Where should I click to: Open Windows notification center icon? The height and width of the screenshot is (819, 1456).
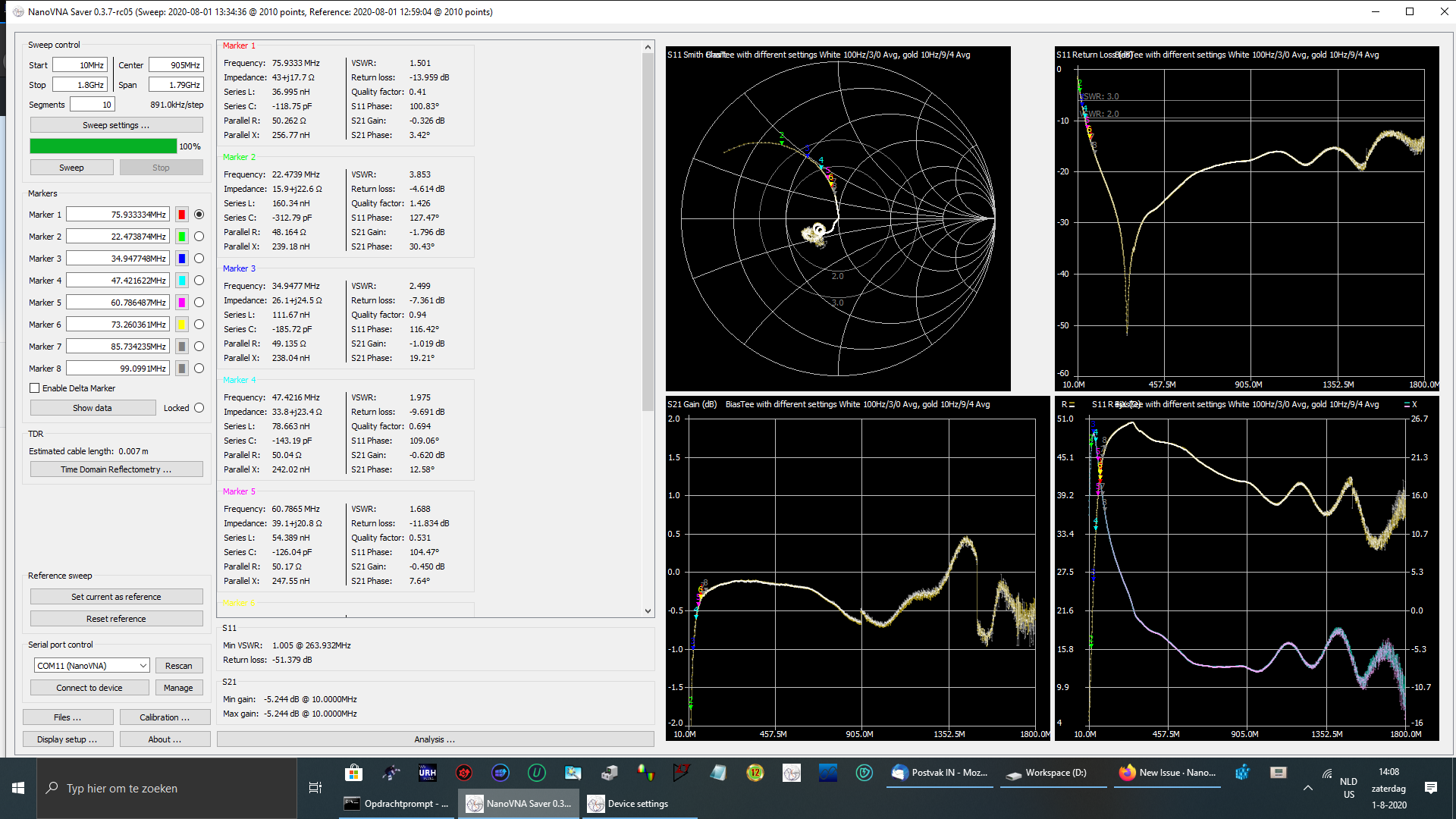1430,788
